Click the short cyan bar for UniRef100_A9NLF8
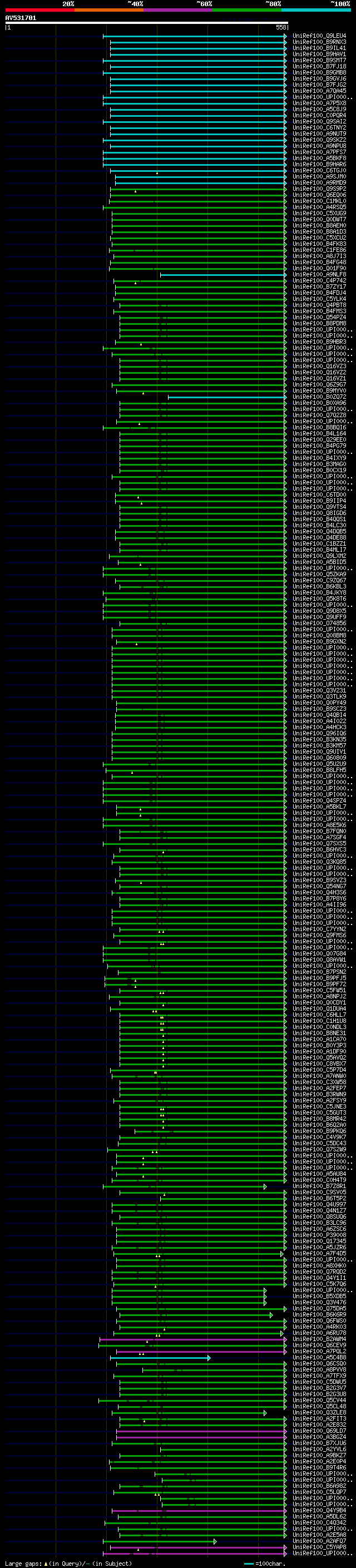This screenshot has height=1568, width=356. click(x=224, y=275)
